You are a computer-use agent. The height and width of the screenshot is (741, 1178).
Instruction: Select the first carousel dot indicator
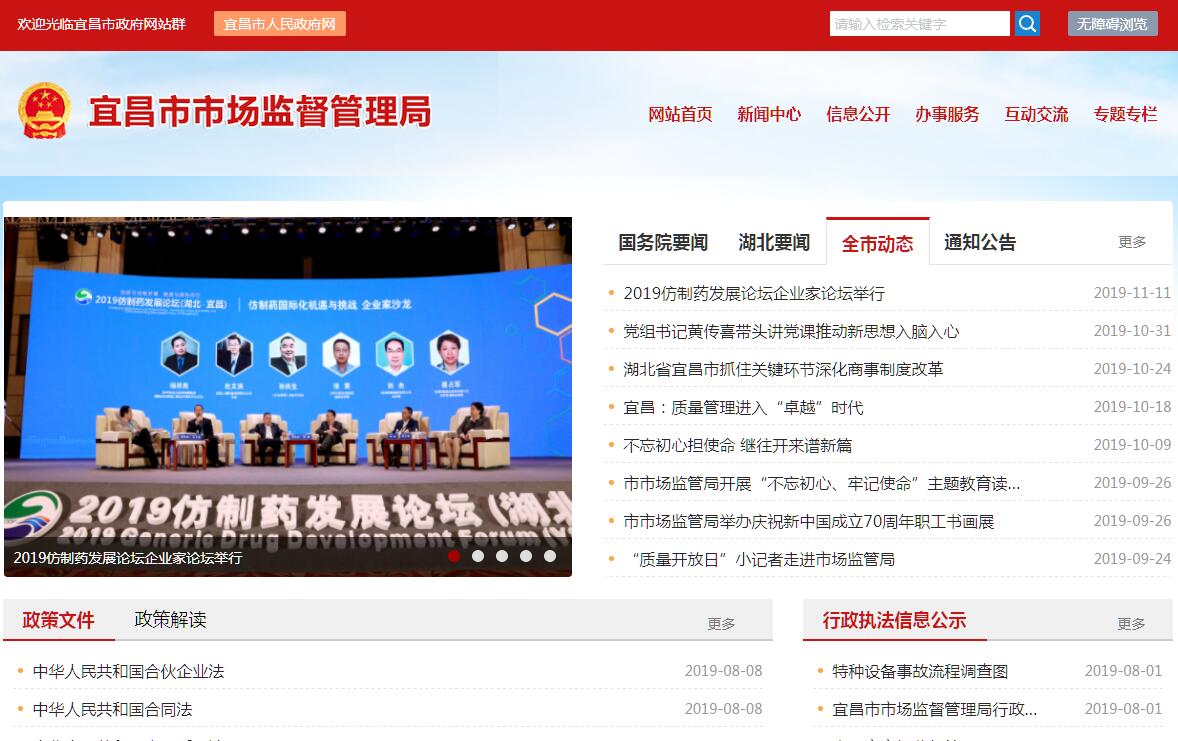click(454, 556)
